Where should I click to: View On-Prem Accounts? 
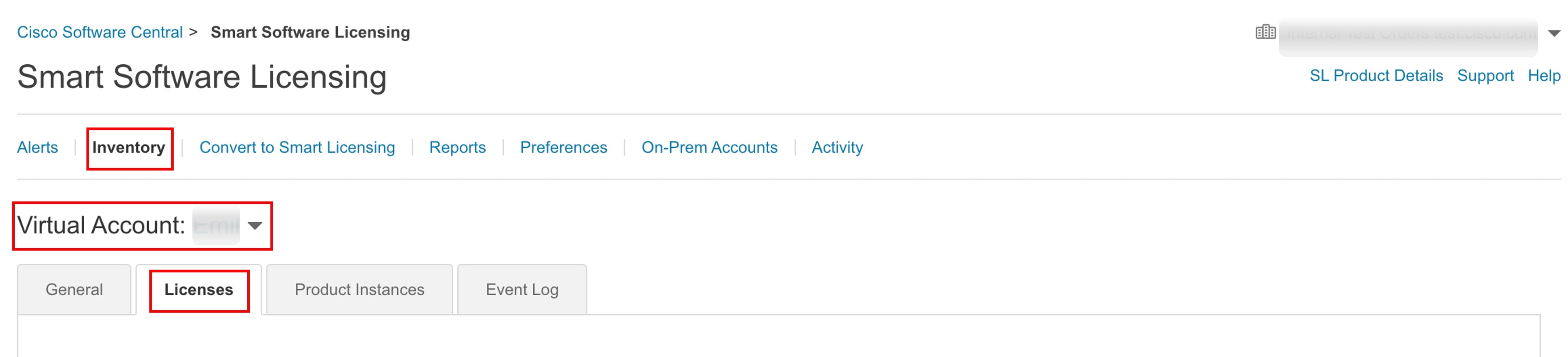709,148
